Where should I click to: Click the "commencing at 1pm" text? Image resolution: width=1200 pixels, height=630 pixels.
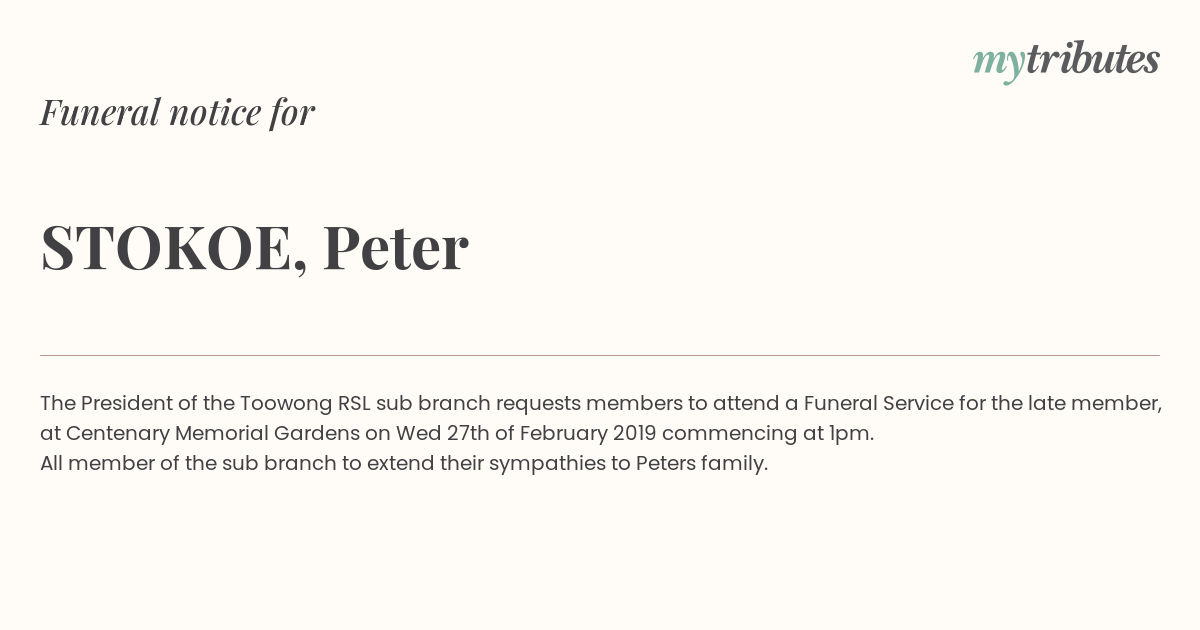point(766,434)
